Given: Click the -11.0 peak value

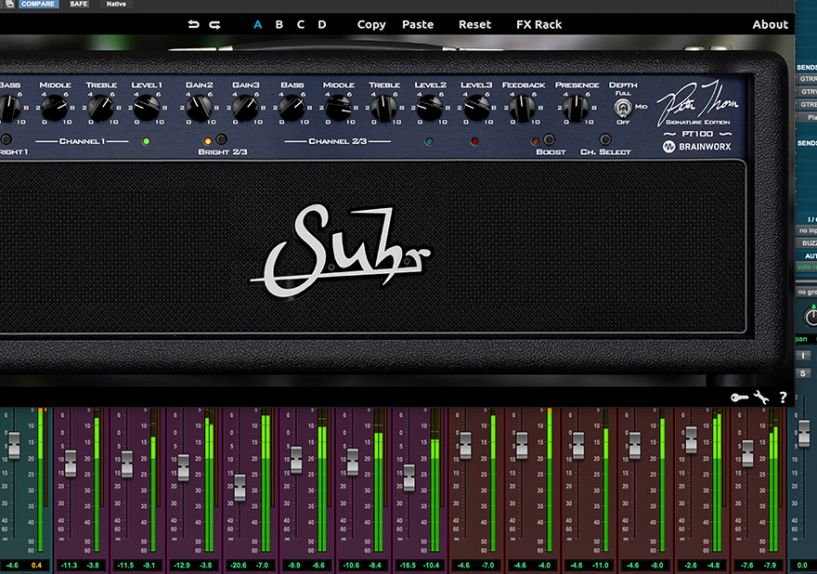Looking at the screenshot, I should (600, 565).
